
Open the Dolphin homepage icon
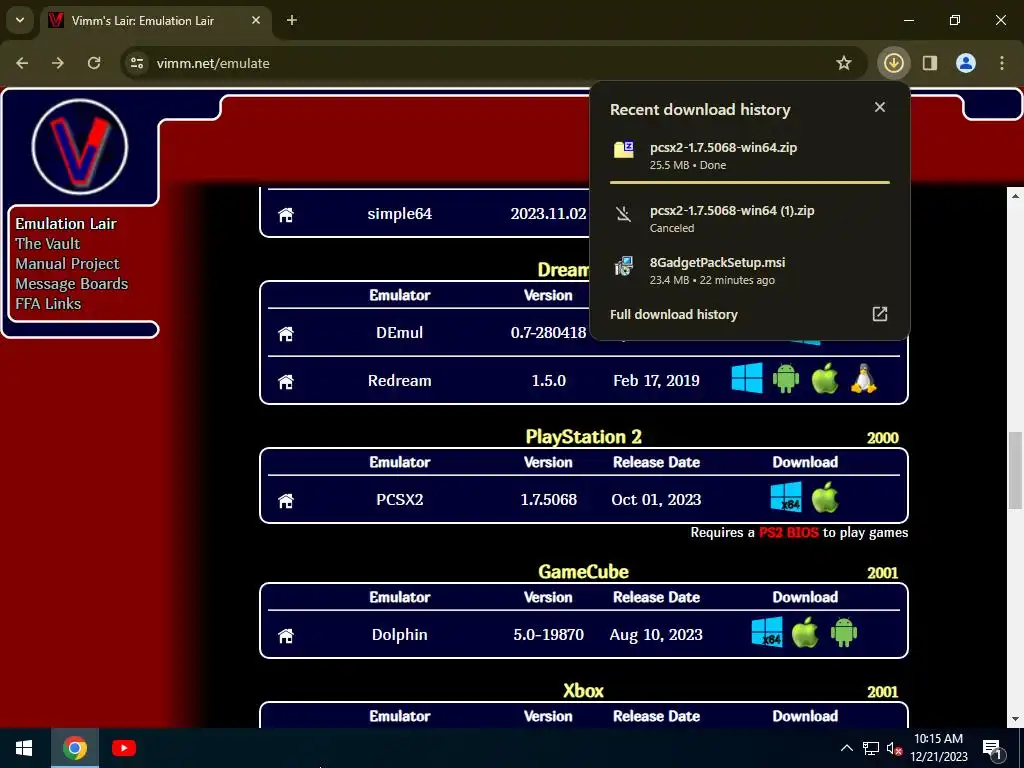coord(285,635)
